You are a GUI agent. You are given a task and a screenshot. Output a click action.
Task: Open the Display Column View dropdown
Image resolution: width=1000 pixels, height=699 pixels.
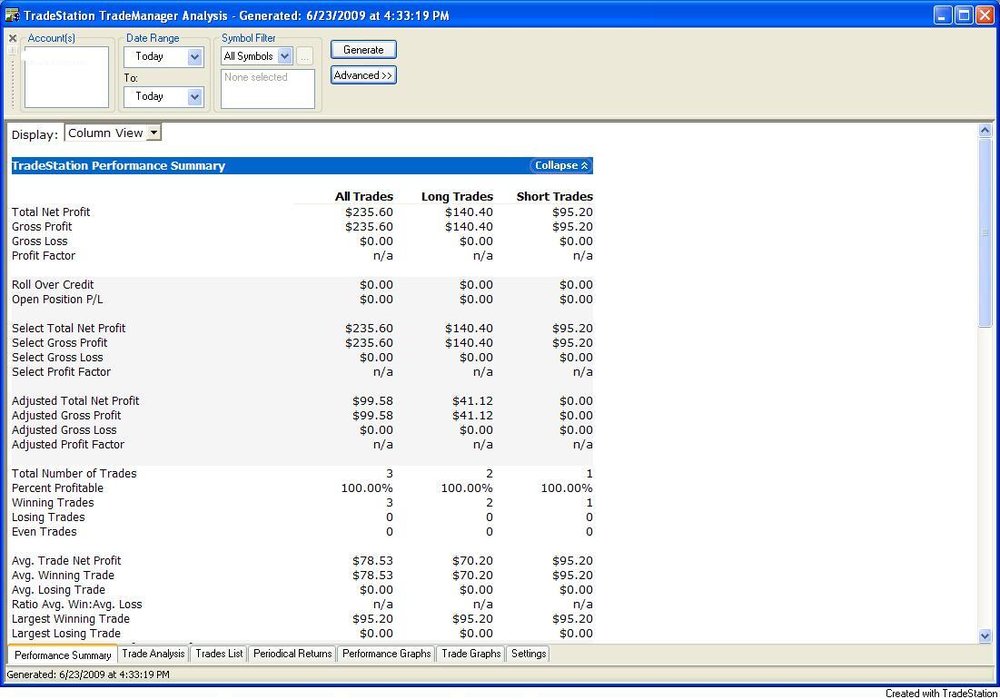tap(153, 133)
